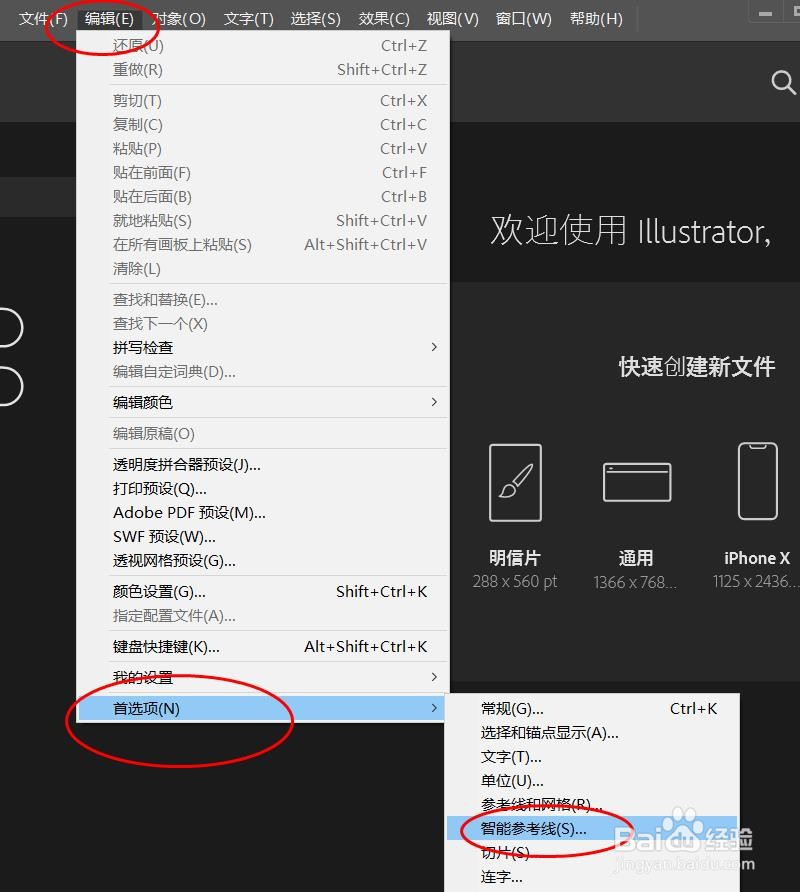Screen dimensions: 800x892
Task: Click the 就地粘贴(S) menu entry
Action: click(x=263, y=220)
